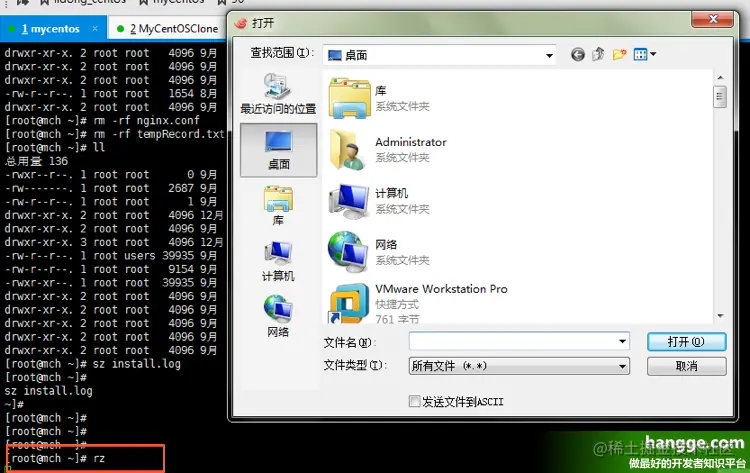Click the 取消 button
This screenshot has height=473, width=750.
[686, 366]
